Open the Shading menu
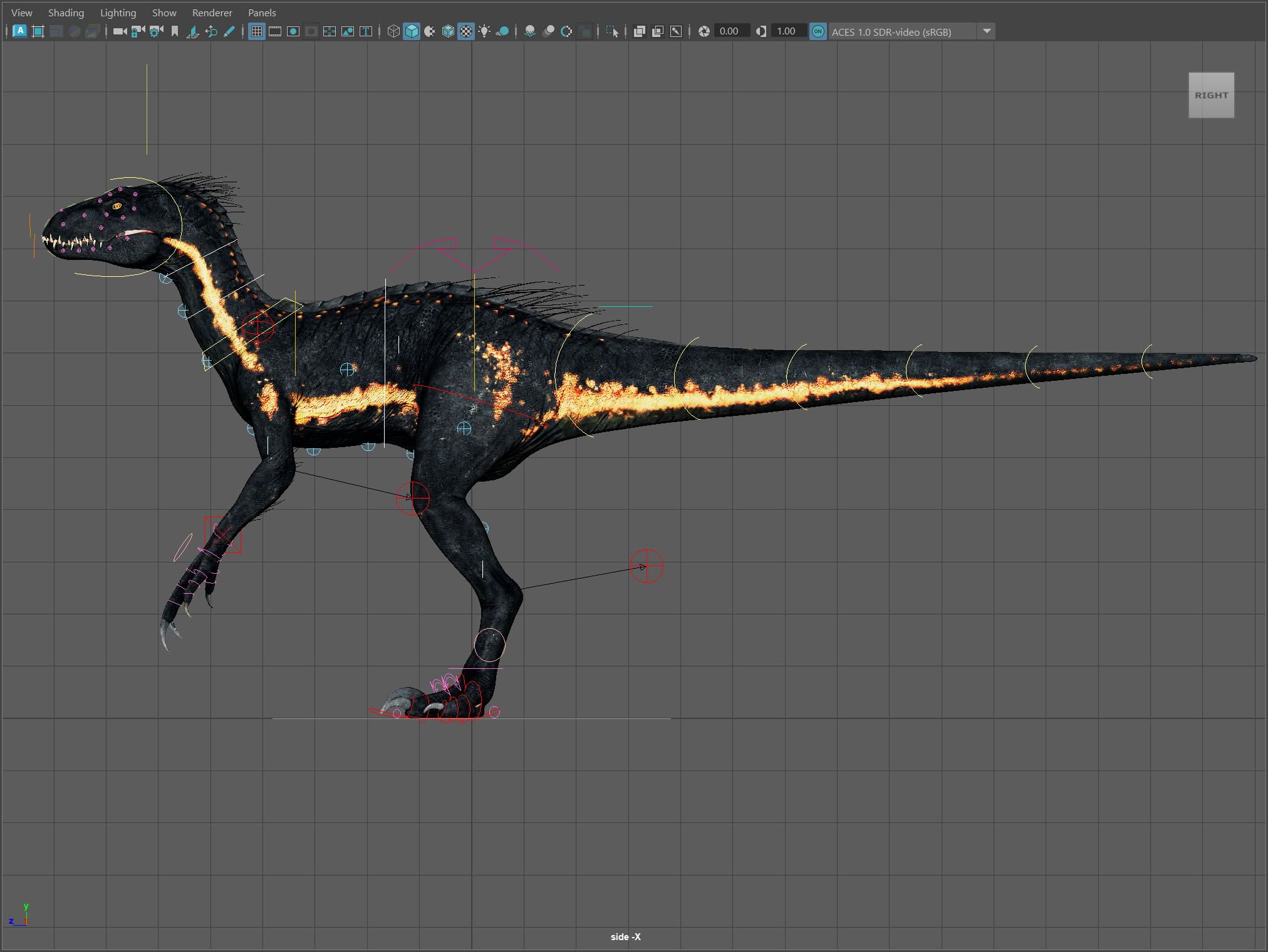1268x952 pixels. [x=66, y=13]
